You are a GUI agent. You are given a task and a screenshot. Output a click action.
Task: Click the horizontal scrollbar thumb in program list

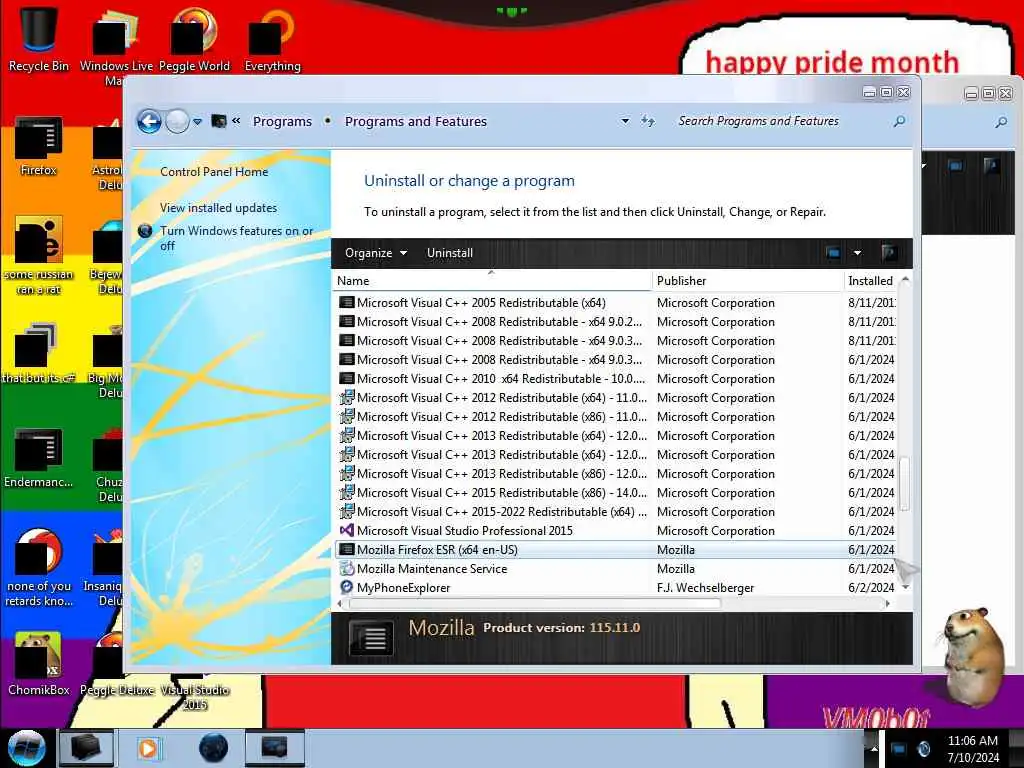coord(534,603)
